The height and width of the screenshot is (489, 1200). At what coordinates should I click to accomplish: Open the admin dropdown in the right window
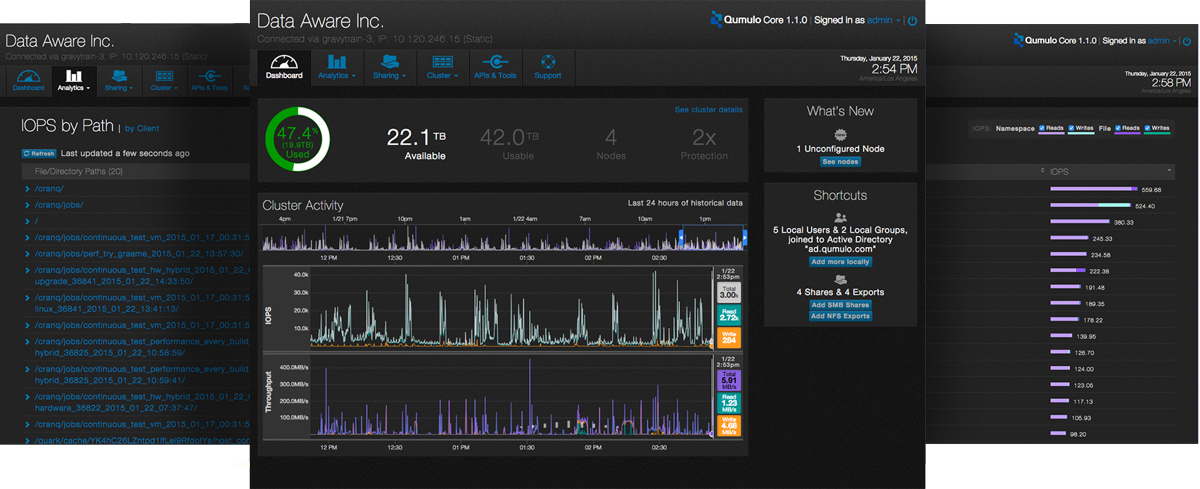click(x=1162, y=41)
